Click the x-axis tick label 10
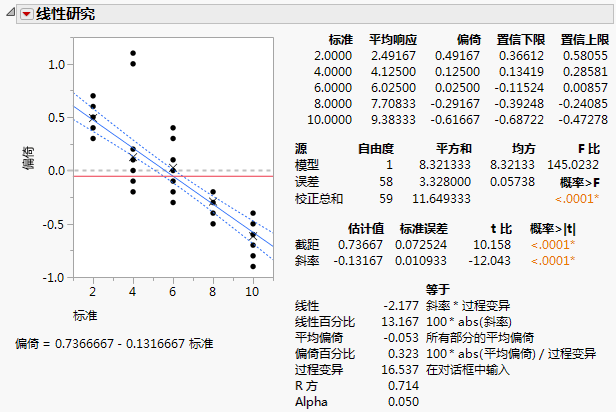This screenshot has height=412, width=616. [252, 292]
